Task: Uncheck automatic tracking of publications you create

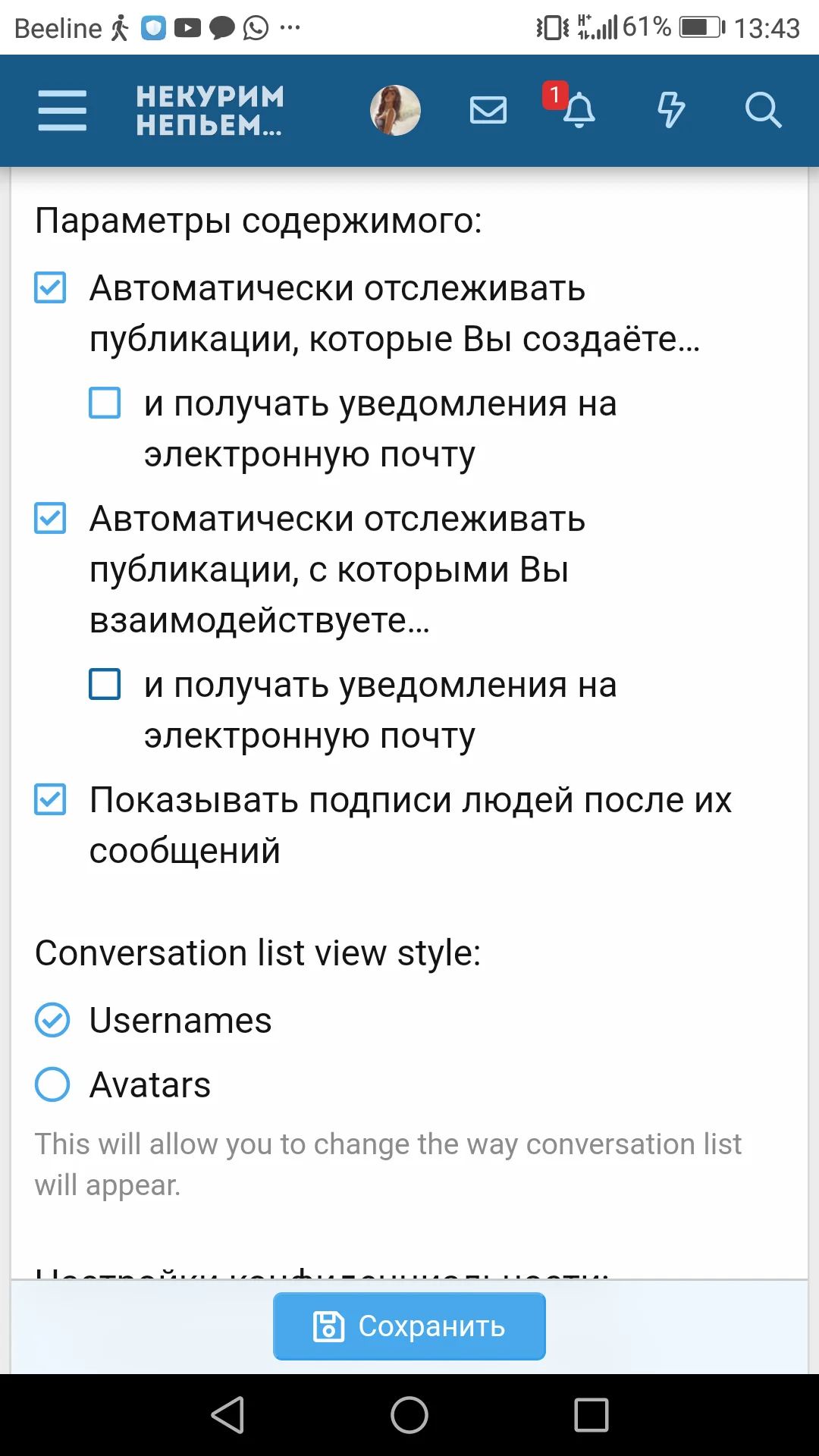Action: pyautogui.click(x=49, y=288)
